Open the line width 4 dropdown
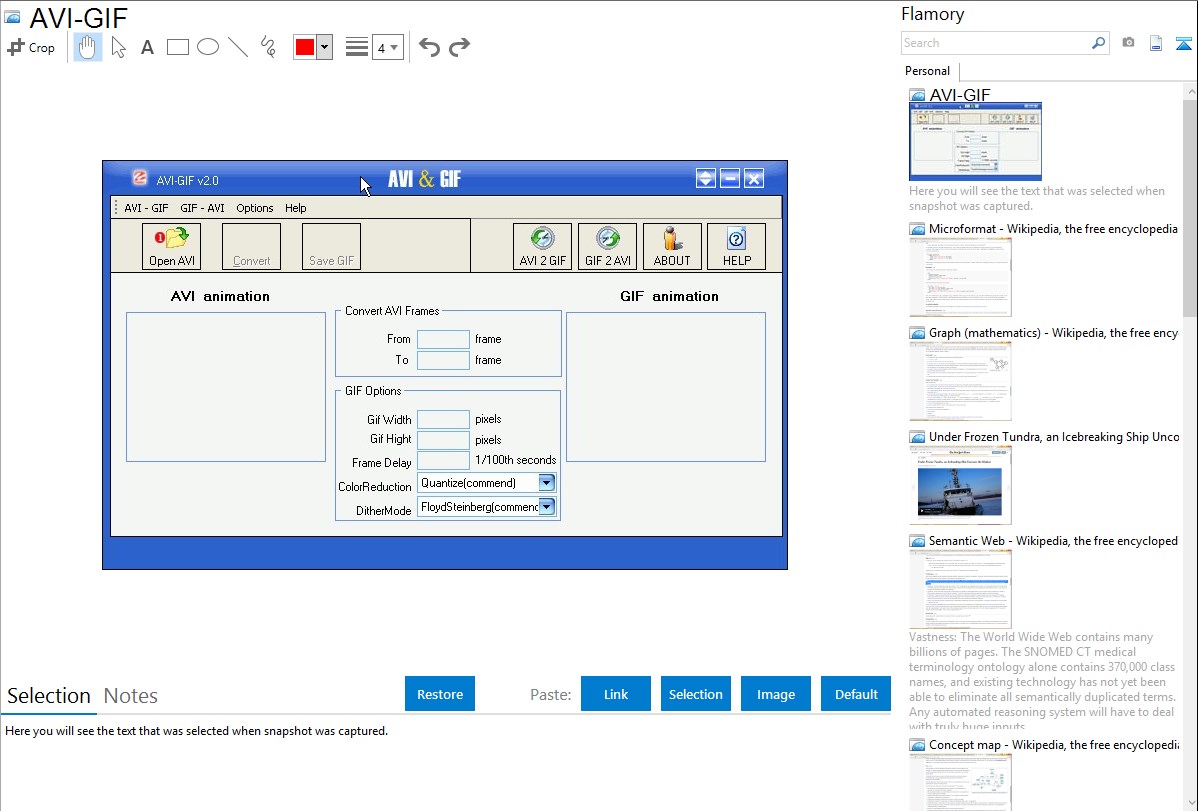 click(x=388, y=48)
